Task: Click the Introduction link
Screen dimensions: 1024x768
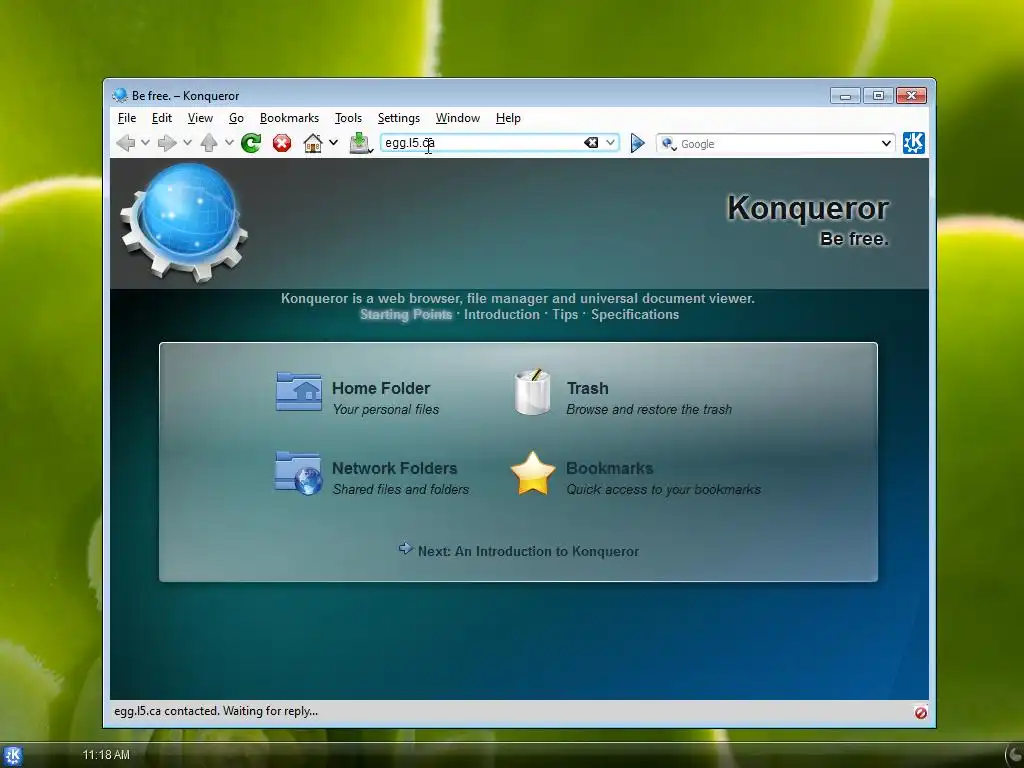Action: pos(502,315)
